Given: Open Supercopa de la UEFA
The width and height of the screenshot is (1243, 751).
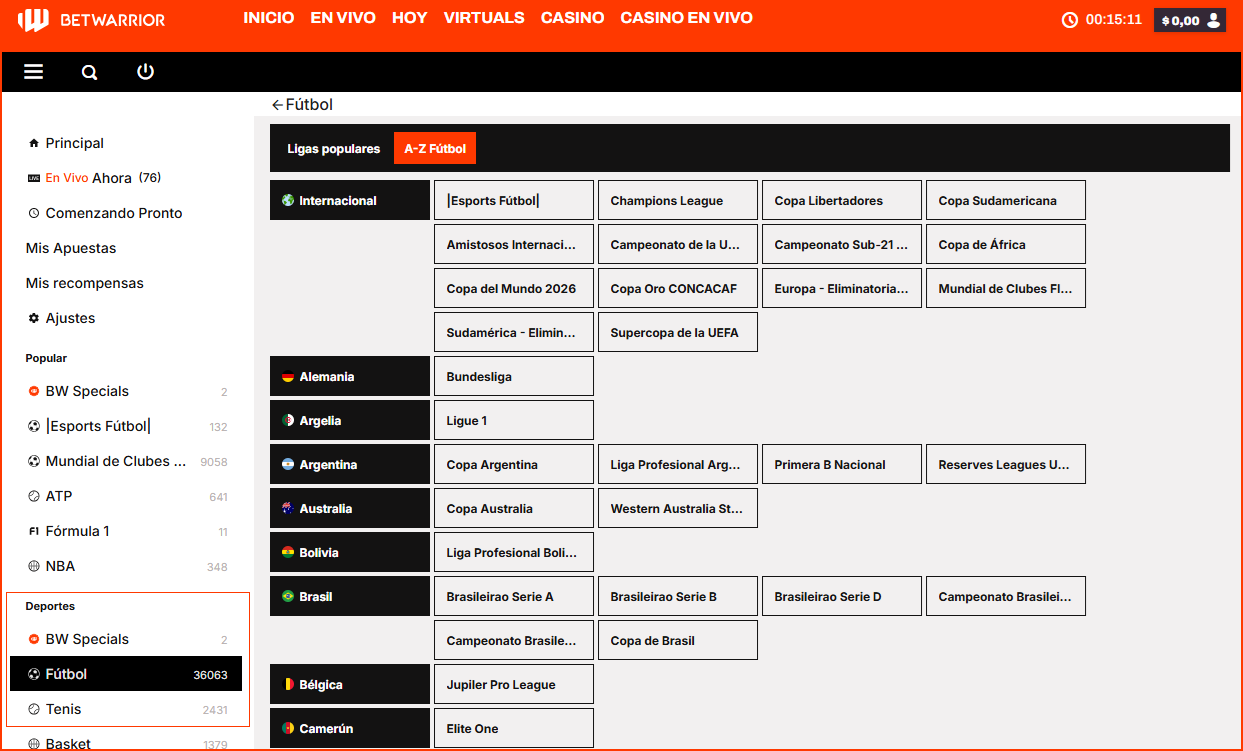Looking at the screenshot, I should (x=678, y=332).
